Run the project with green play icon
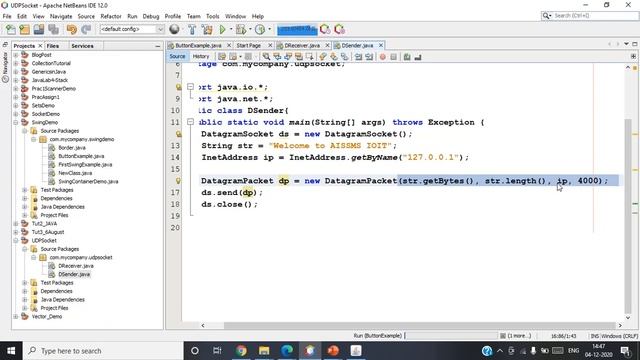The width and height of the screenshot is (640, 360). (x=222, y=29)
